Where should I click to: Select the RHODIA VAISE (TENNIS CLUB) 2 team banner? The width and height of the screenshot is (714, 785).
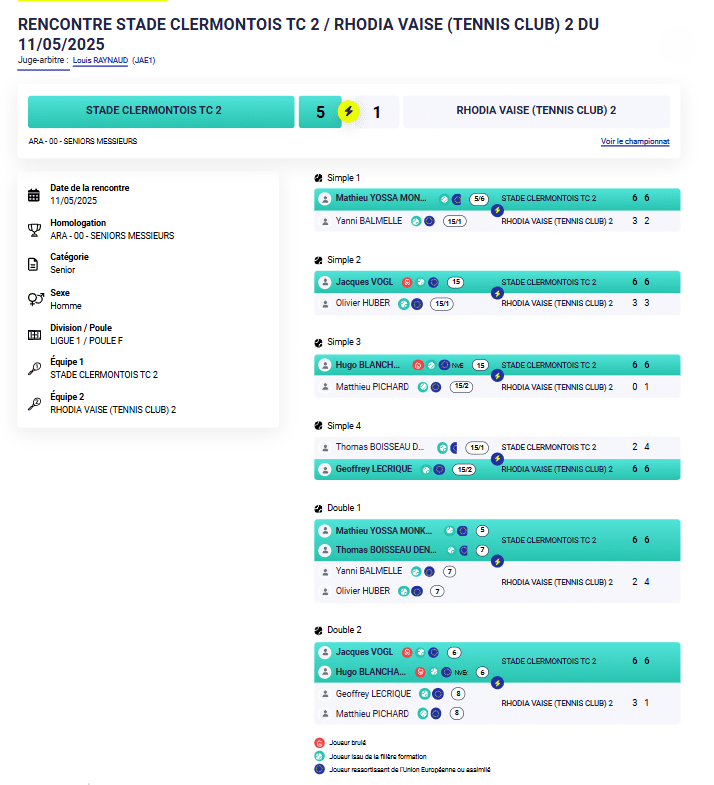click(536, 111)
